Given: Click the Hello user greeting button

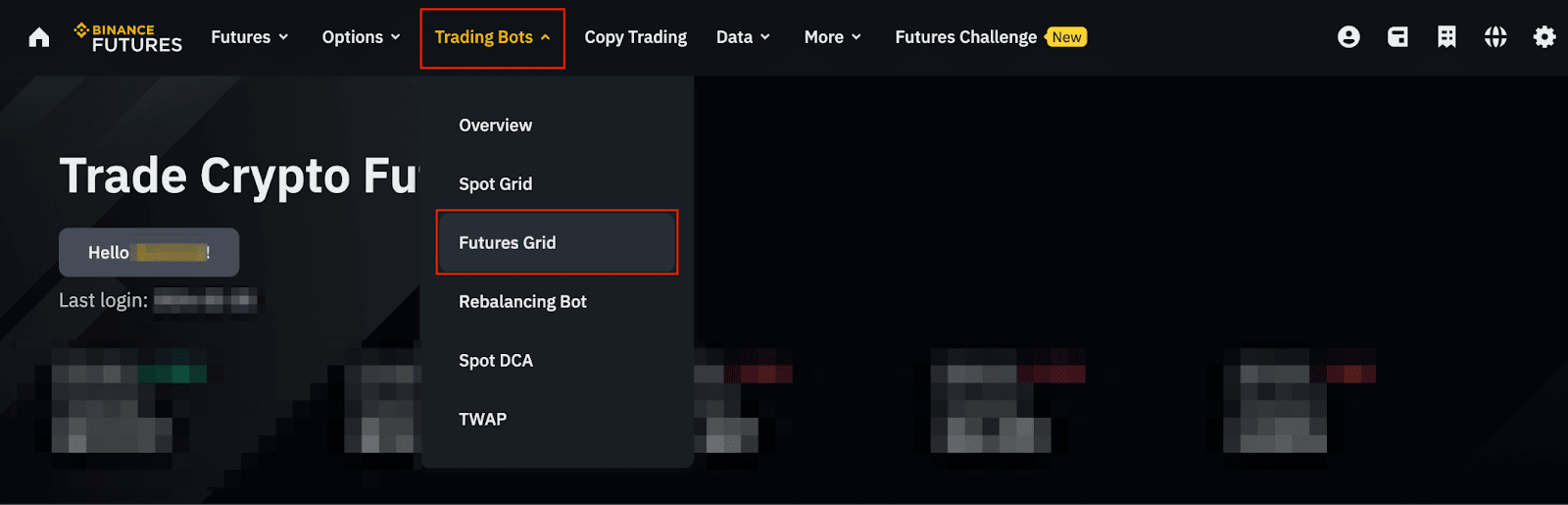Looking at the screenshot, I should 149,252.
